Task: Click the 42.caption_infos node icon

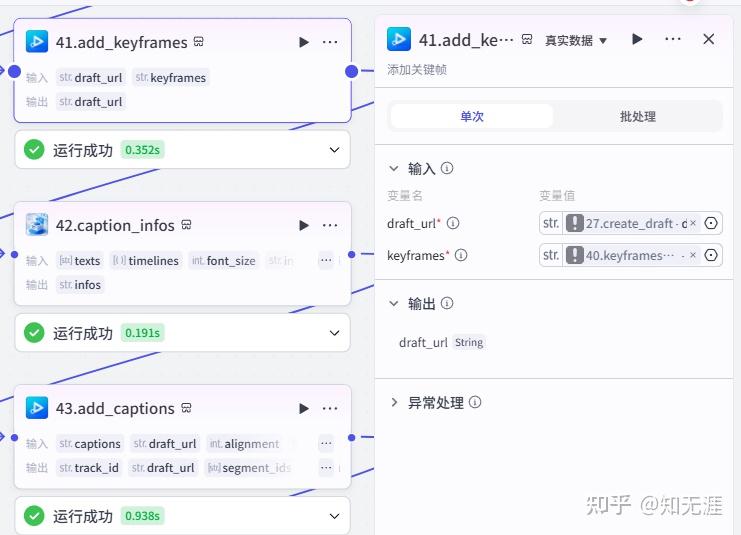Action: [x=37, y=224]
